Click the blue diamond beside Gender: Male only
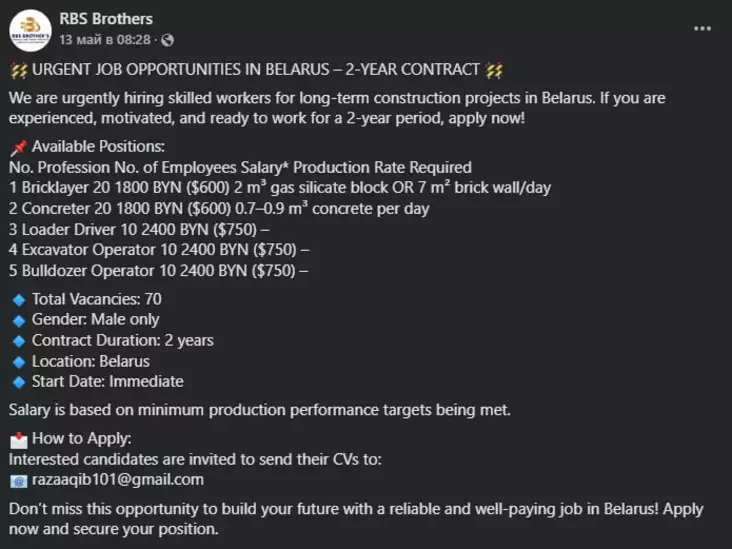This screenshot has width=732, height=549. pyautogui.click(x=19, y=321)
